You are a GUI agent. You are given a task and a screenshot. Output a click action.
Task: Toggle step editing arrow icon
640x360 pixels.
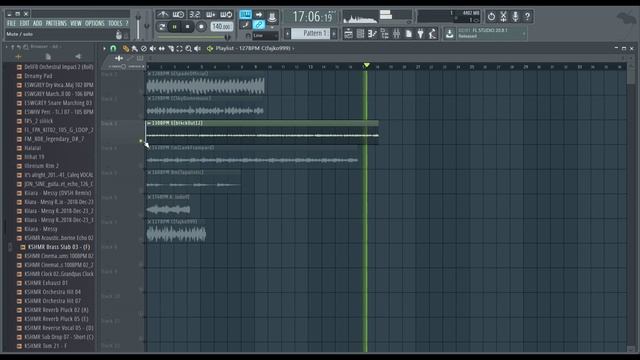click(259, 15)
